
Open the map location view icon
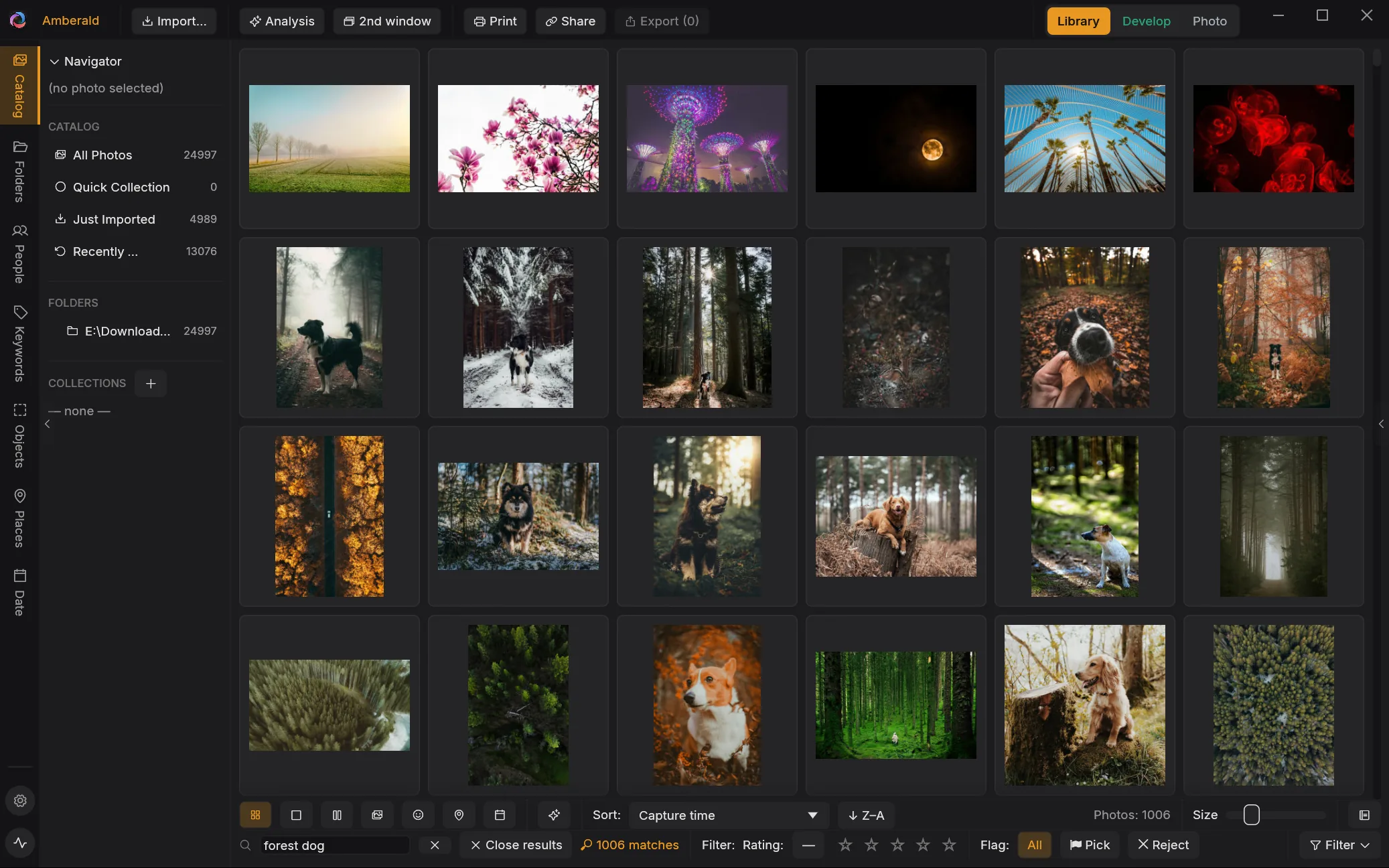click(459, 815)
